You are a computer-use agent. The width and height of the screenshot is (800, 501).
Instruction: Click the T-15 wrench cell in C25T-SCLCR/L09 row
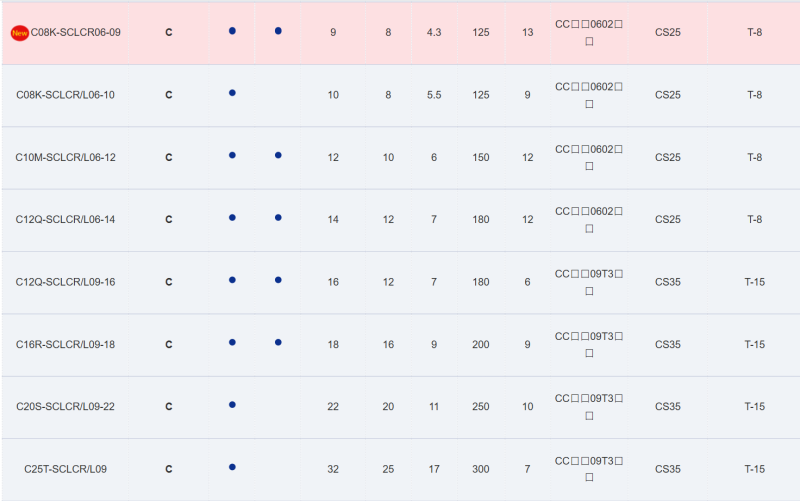click(755, 469)
